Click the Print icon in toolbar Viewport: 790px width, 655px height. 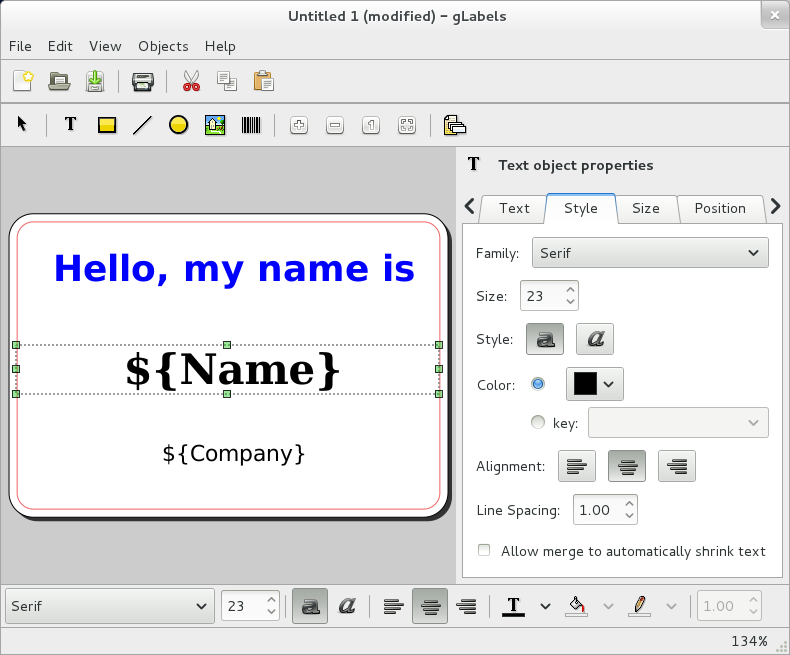click(x=143, y=81)
